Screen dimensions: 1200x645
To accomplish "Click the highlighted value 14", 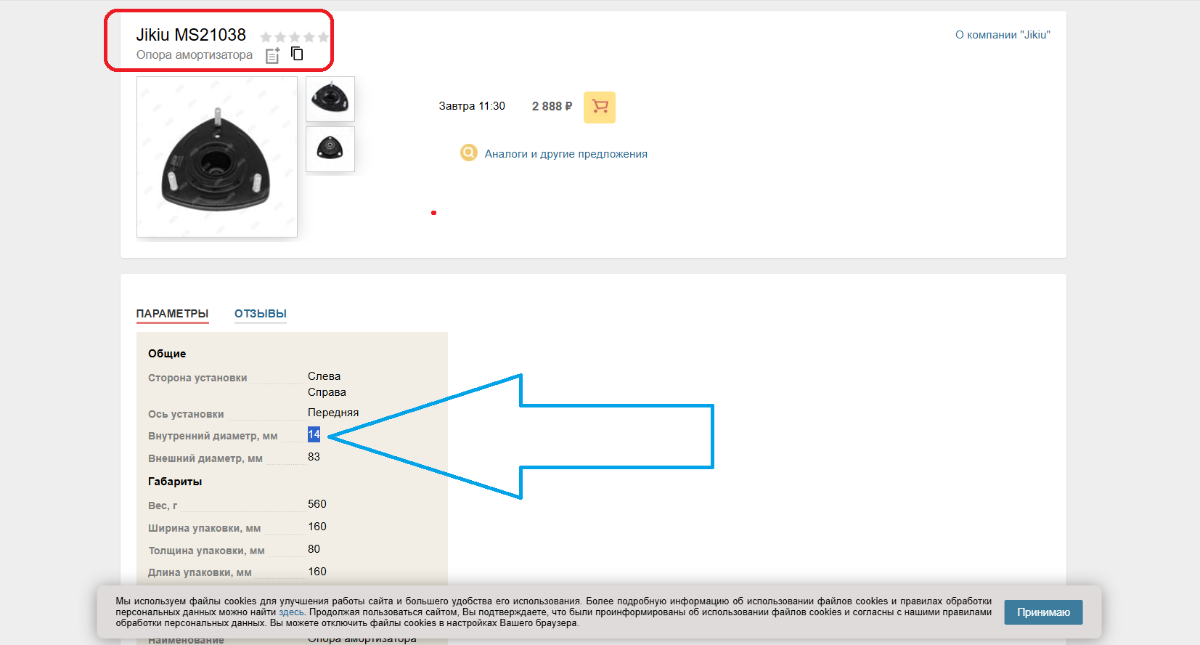I will click(x=314, y=434).
